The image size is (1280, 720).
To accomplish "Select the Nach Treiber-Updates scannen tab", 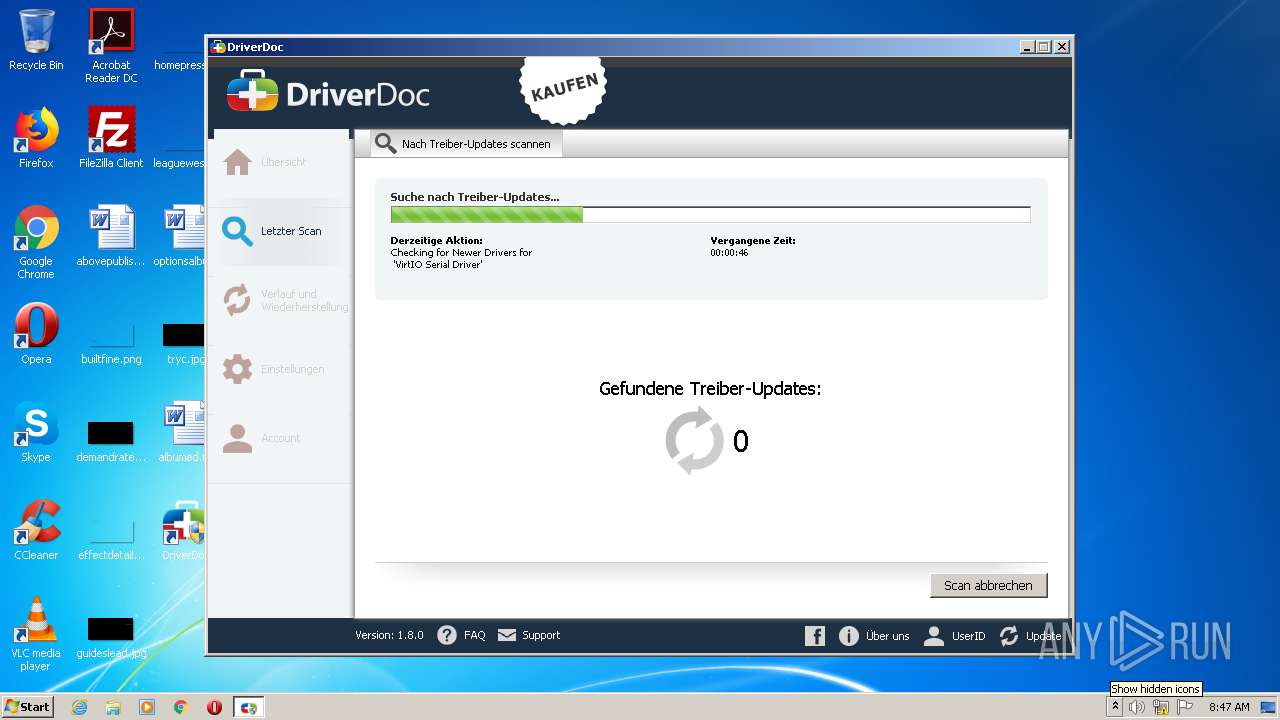I will (x=466, y=144).
